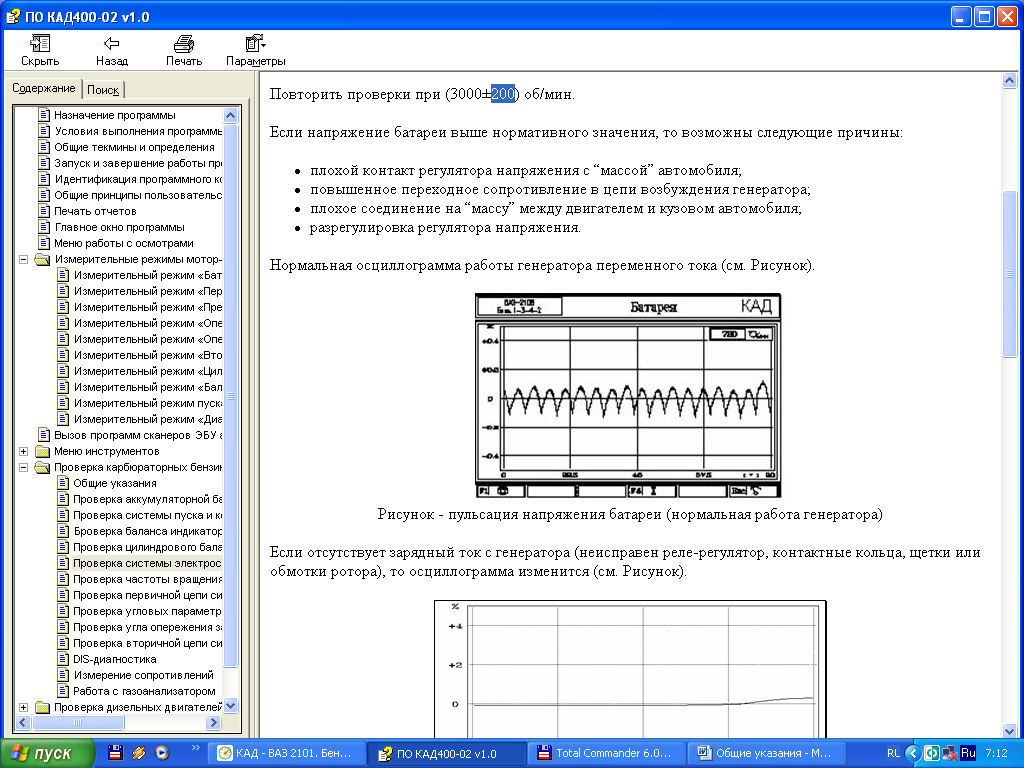Collapse the Измерительные режимы мотор- folder
Image resolution: width=1024 pixels, height=768 pixels.
coord(24,259)
